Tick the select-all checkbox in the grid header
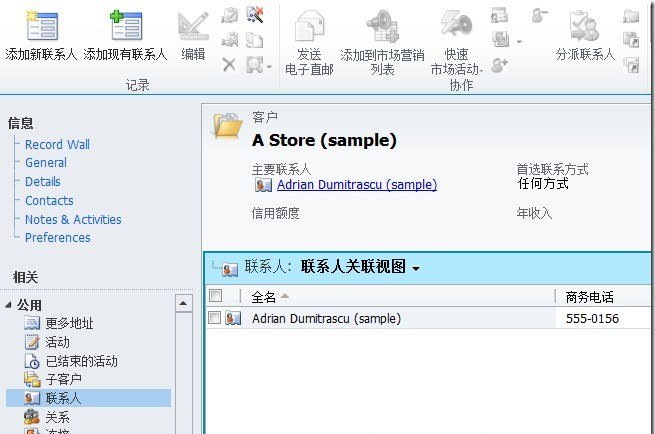Viewport: 655px width, 434px height. pyautogui.click(x=216, y=296)
